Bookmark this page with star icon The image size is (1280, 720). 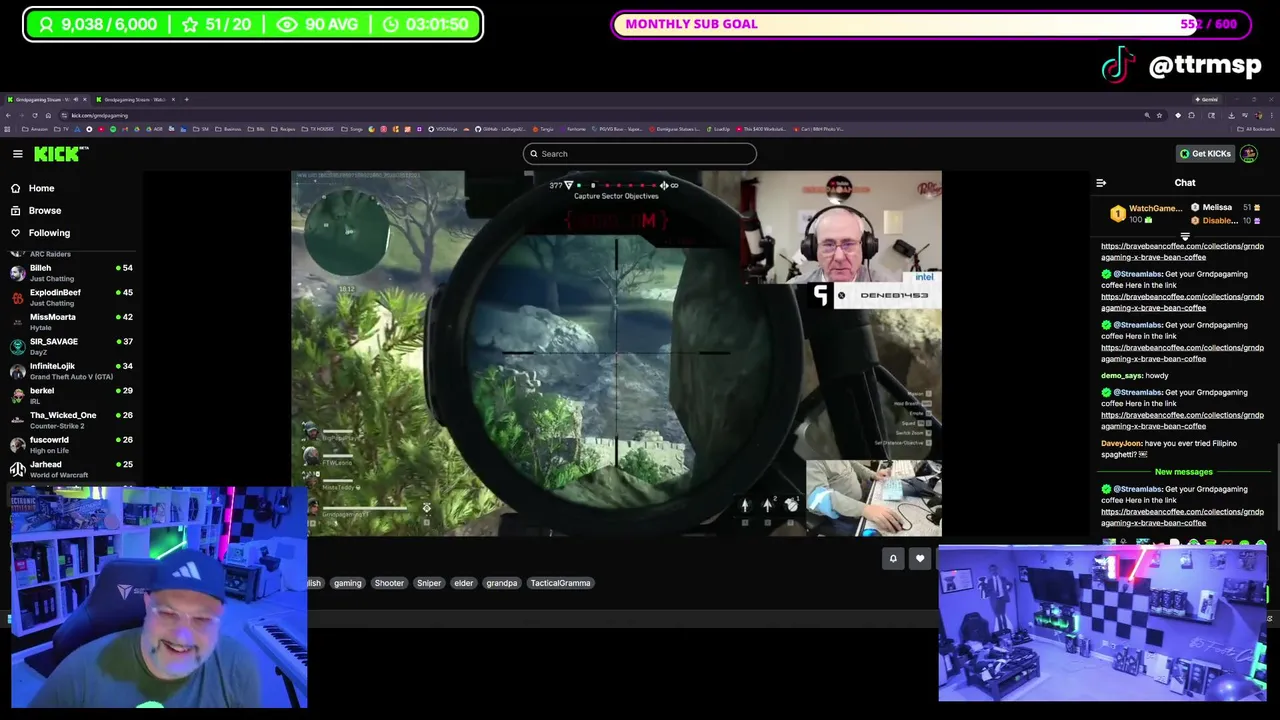[x=1159, y=115]
